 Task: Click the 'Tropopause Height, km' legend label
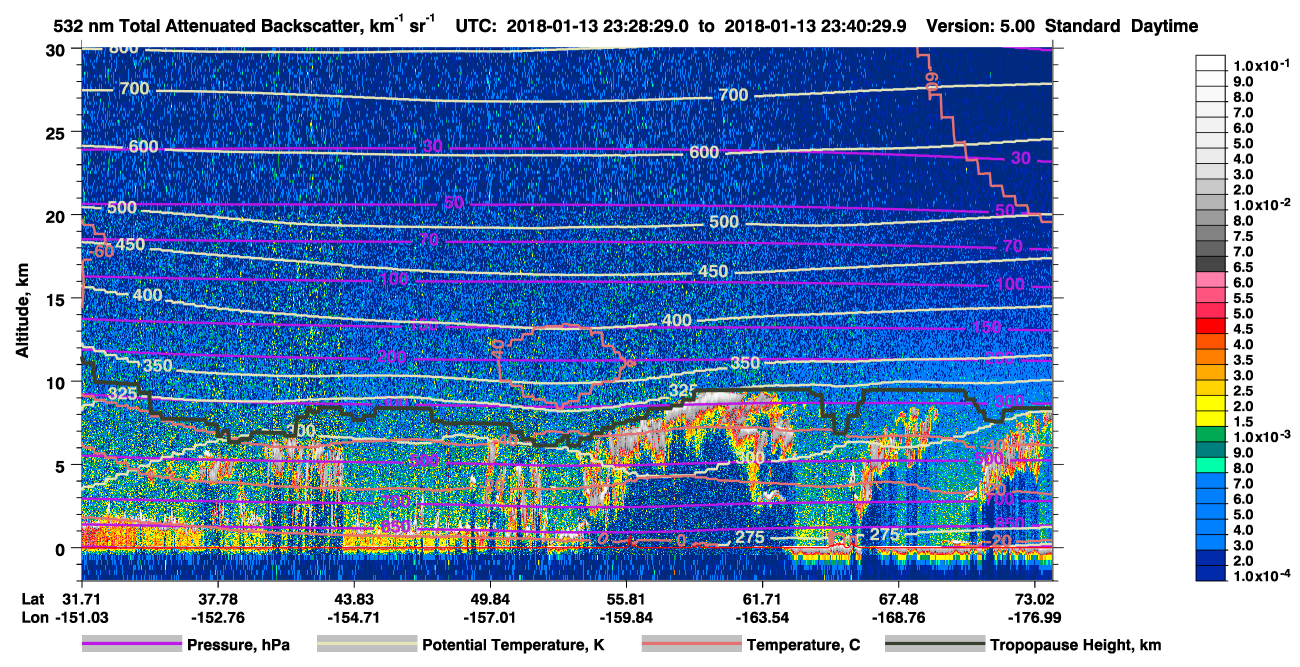(1076, 645)
